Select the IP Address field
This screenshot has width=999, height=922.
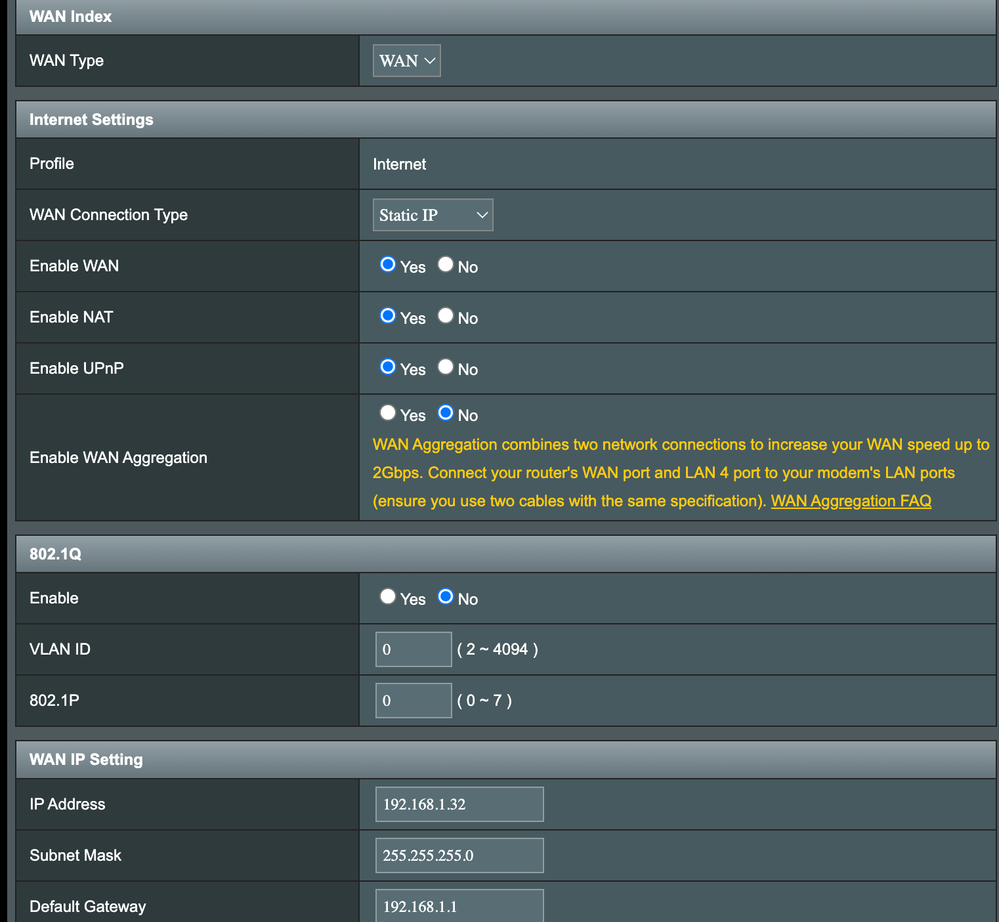click(459, 804)
